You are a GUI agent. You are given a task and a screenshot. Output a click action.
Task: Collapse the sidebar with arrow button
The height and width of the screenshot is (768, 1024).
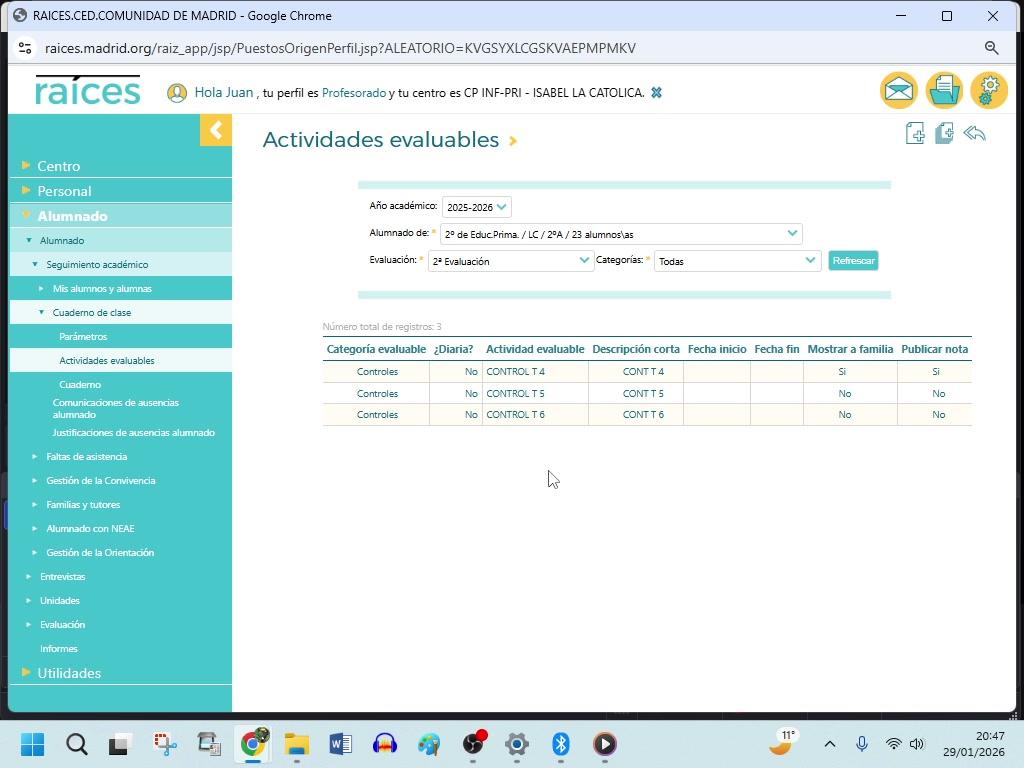coord(216,130)
